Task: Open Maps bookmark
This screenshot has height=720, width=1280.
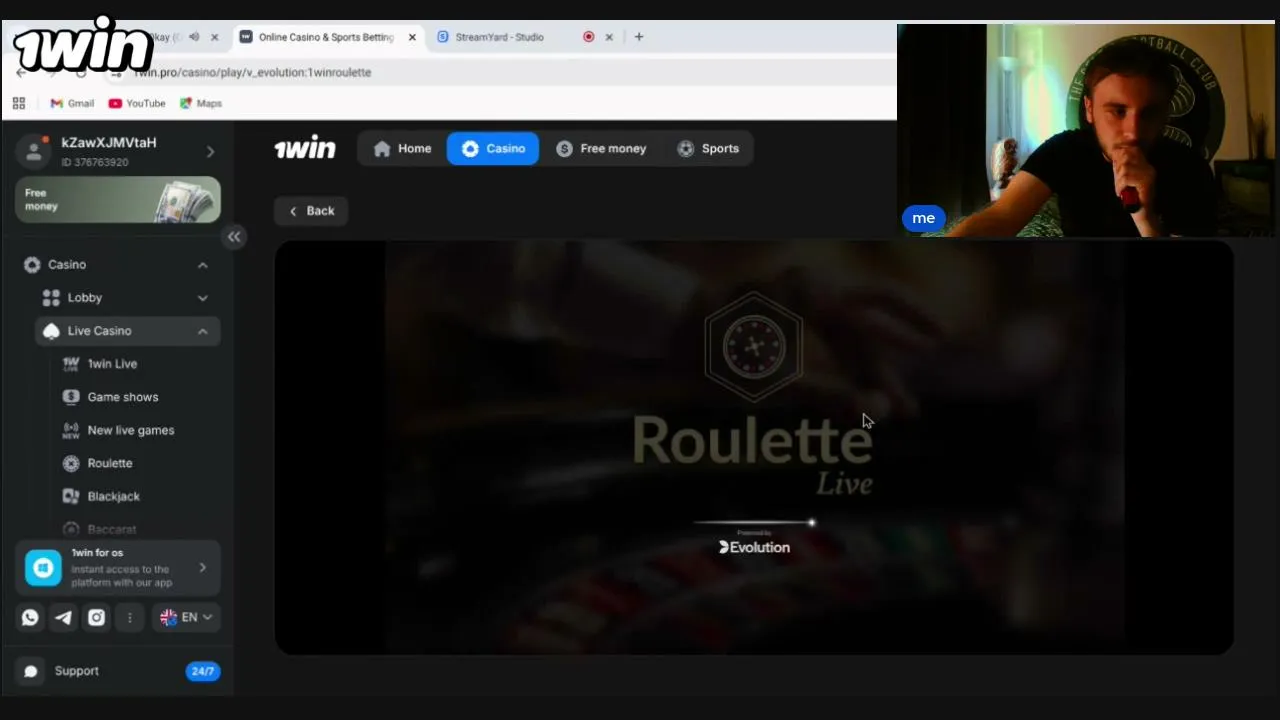Action: click(201, 103)
